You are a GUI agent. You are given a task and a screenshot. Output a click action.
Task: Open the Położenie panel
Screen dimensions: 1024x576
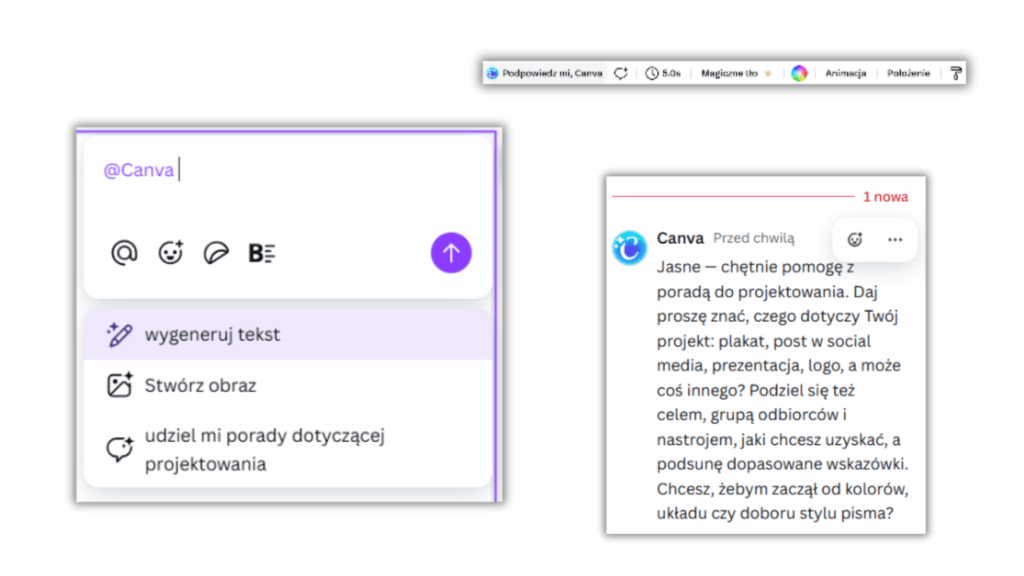point(908,73)
